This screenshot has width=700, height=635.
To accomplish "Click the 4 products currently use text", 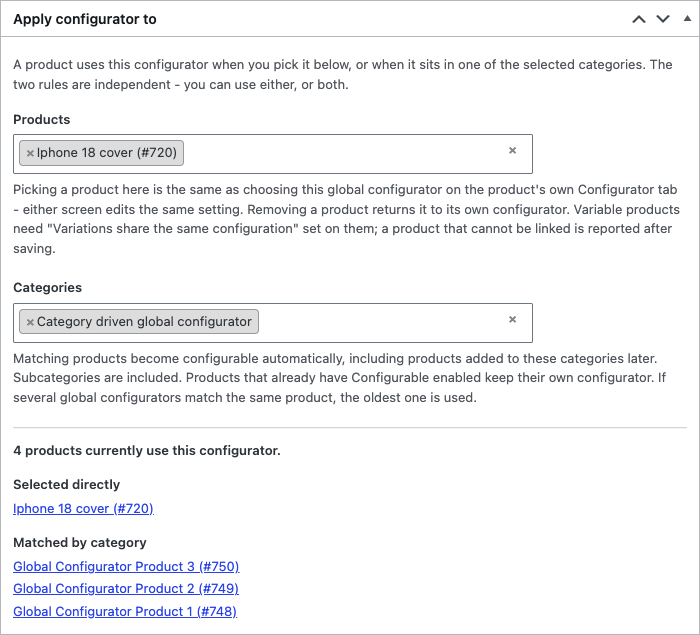I will coord(147,451).
